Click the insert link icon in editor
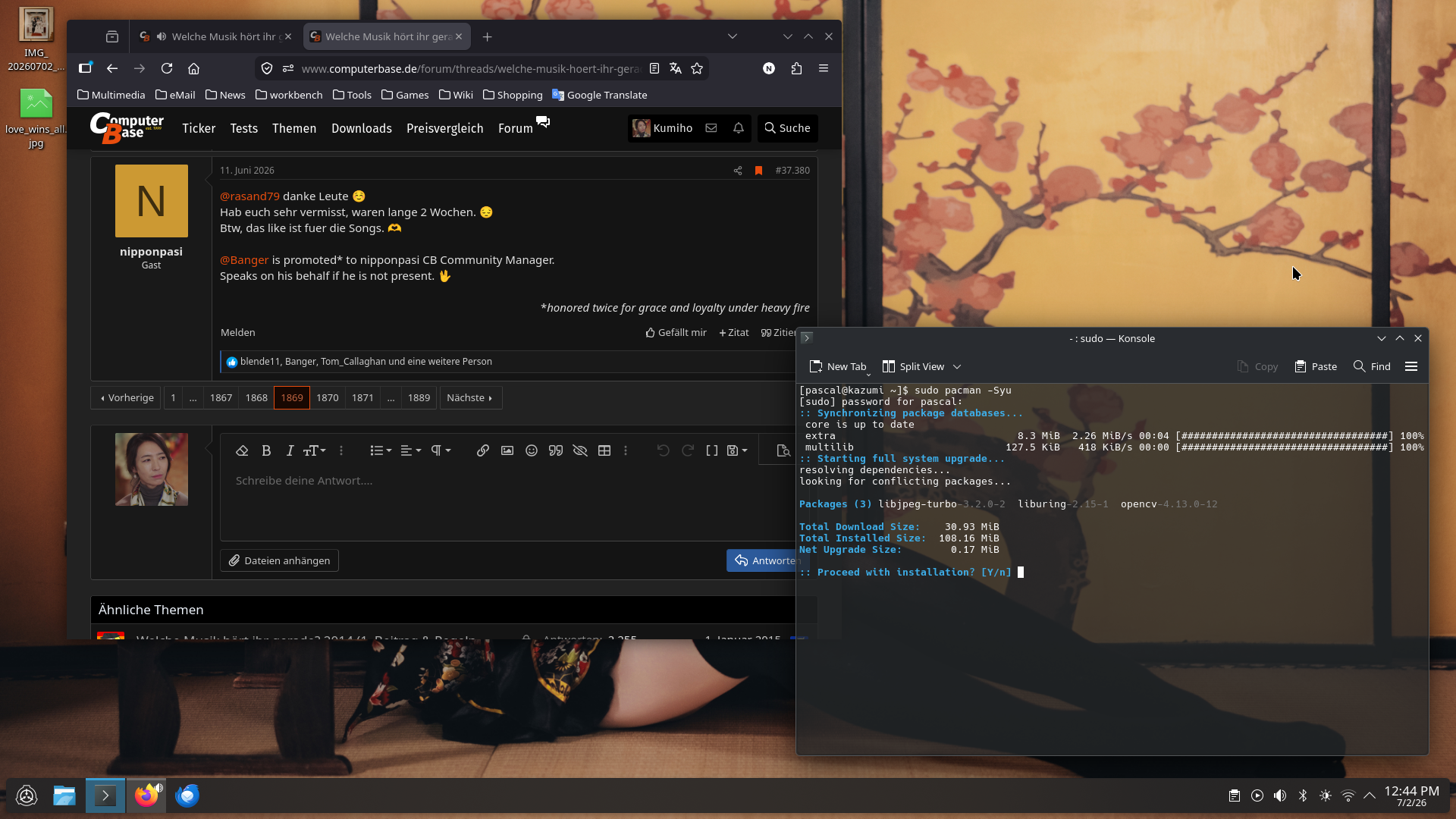Screen dimensions: 1456x819 click(x=483, y=450)
